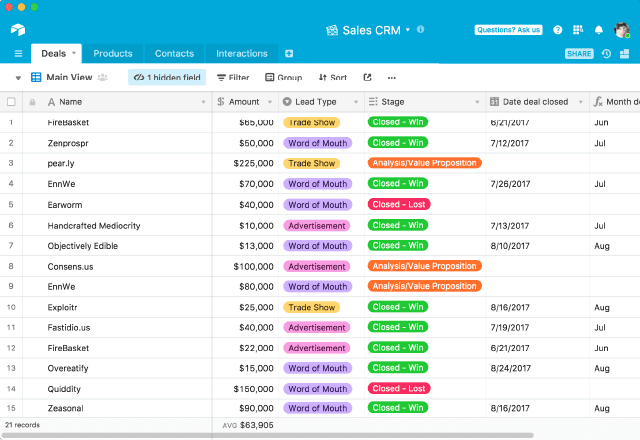Screen dimensions: 640x440
Task: Open Sales CRM title dropdown arrow
Action: [x=407, y=30]
